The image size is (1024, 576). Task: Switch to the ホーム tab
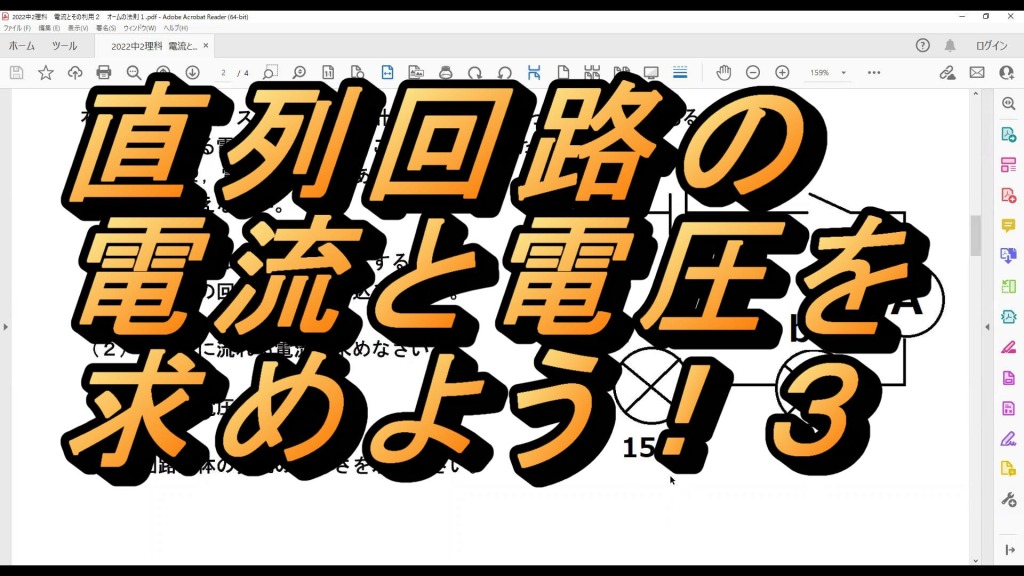pos(22,46)
